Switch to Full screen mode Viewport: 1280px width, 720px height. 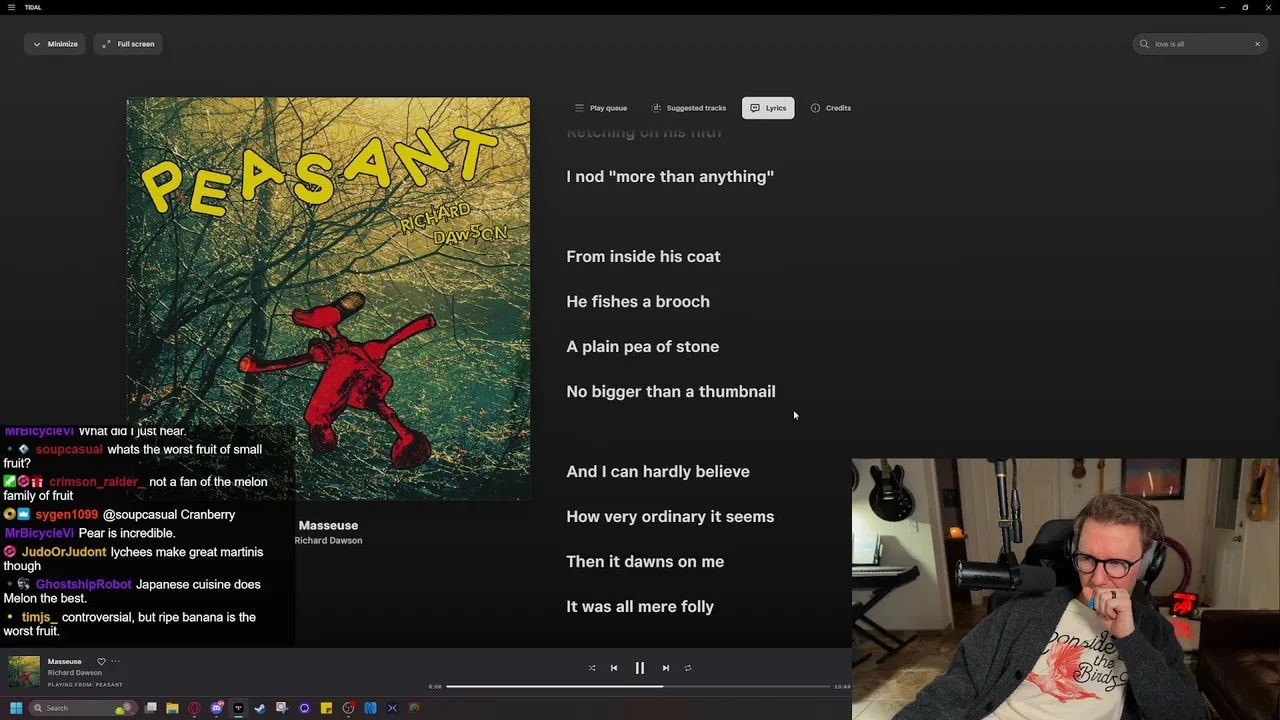(x=128, y=44)
